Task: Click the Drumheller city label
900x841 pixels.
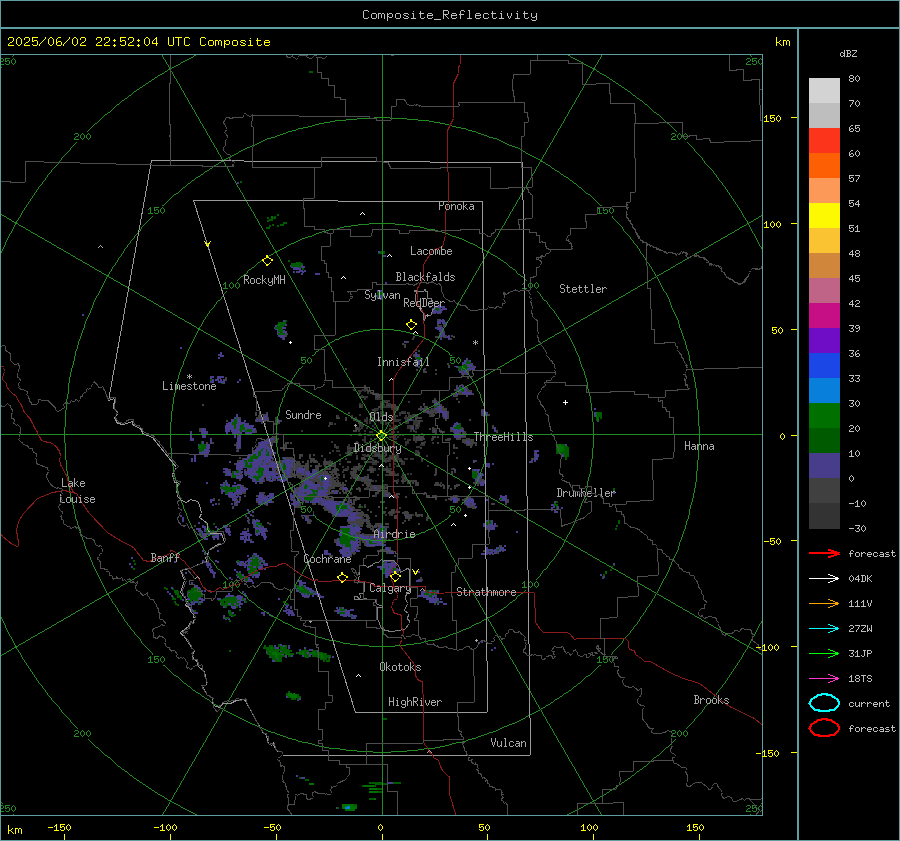Action: (585, 493)
